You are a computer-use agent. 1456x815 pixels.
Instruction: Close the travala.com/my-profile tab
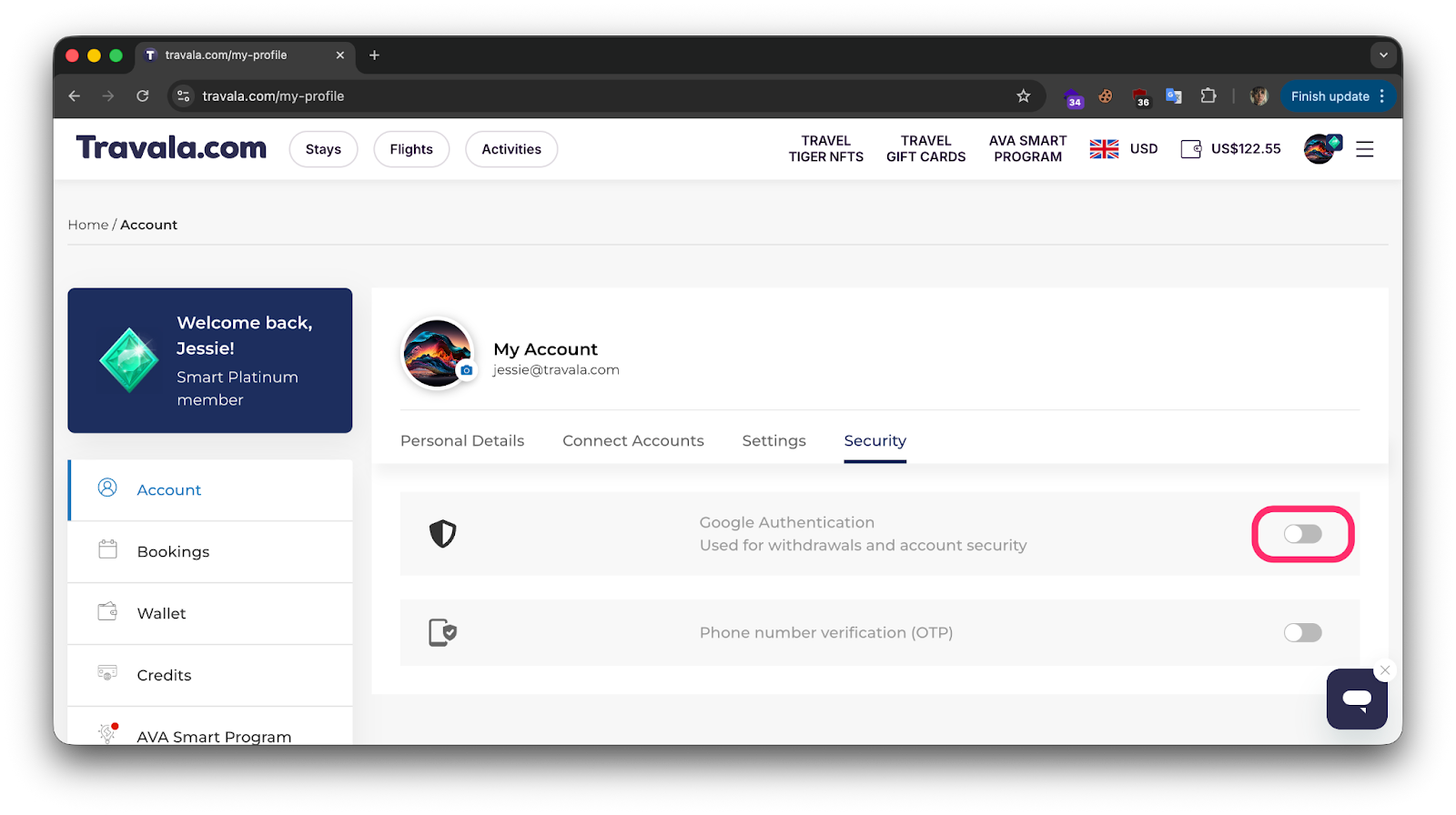click(340, 55)
